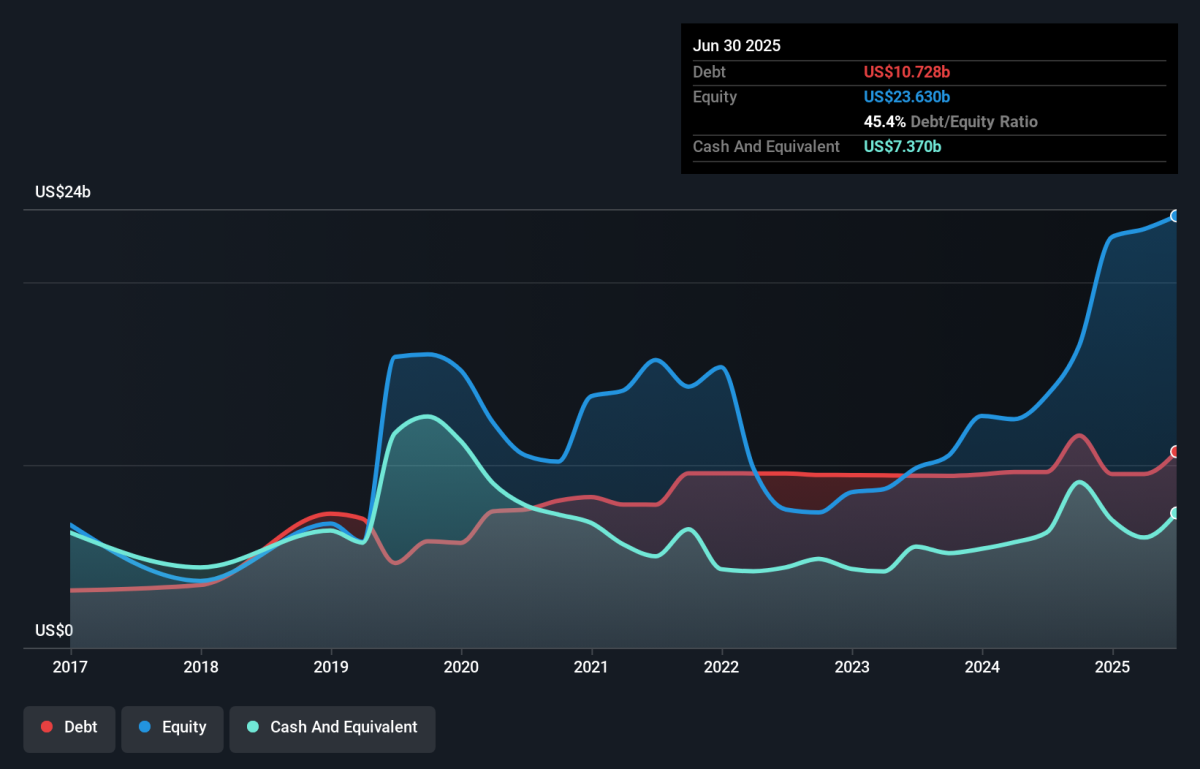Click the 2023 x-axis label
The height and width of the screenshot is (769, 1200).
[852, 667]
